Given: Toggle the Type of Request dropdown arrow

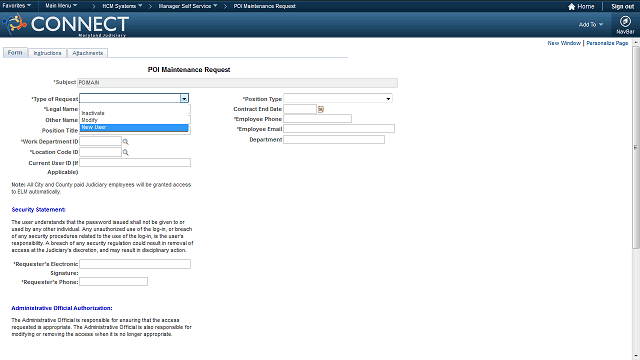Looking at the screenshot, I should [x=184, y=98].
